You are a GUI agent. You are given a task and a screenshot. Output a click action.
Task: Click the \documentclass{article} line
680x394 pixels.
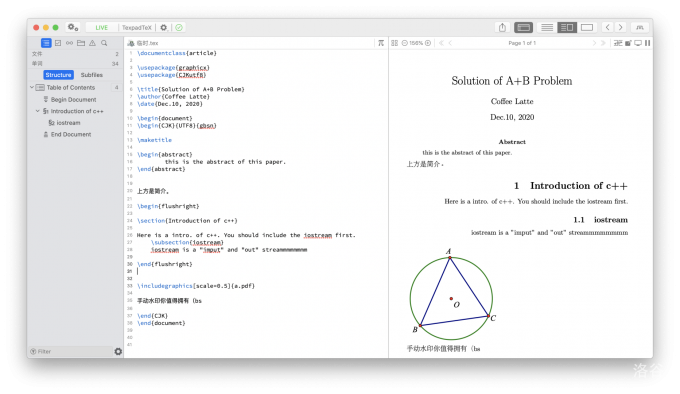(x=177, y=53)
